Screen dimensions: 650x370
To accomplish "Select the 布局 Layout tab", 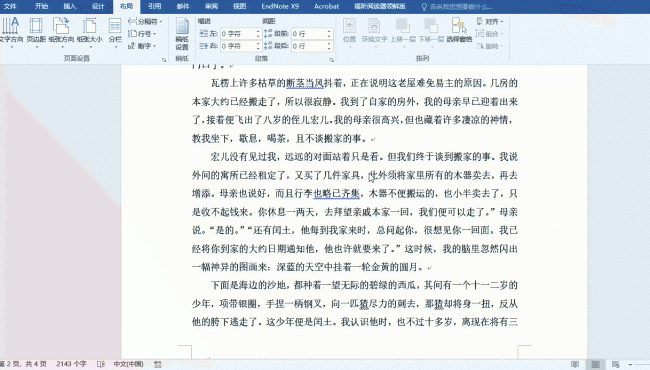I will coord(126,6).
